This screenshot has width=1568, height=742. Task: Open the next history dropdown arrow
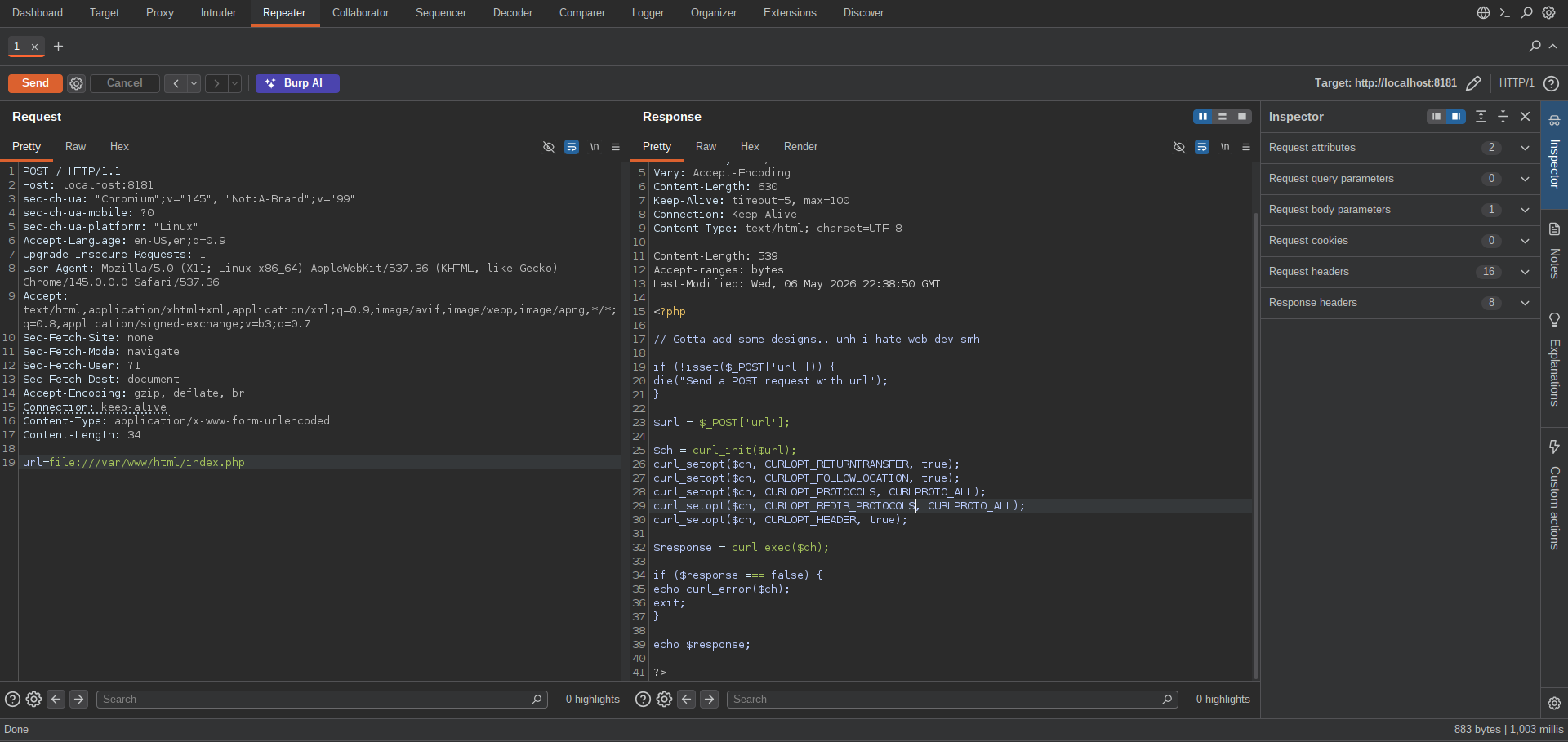[x=234, y=83]
